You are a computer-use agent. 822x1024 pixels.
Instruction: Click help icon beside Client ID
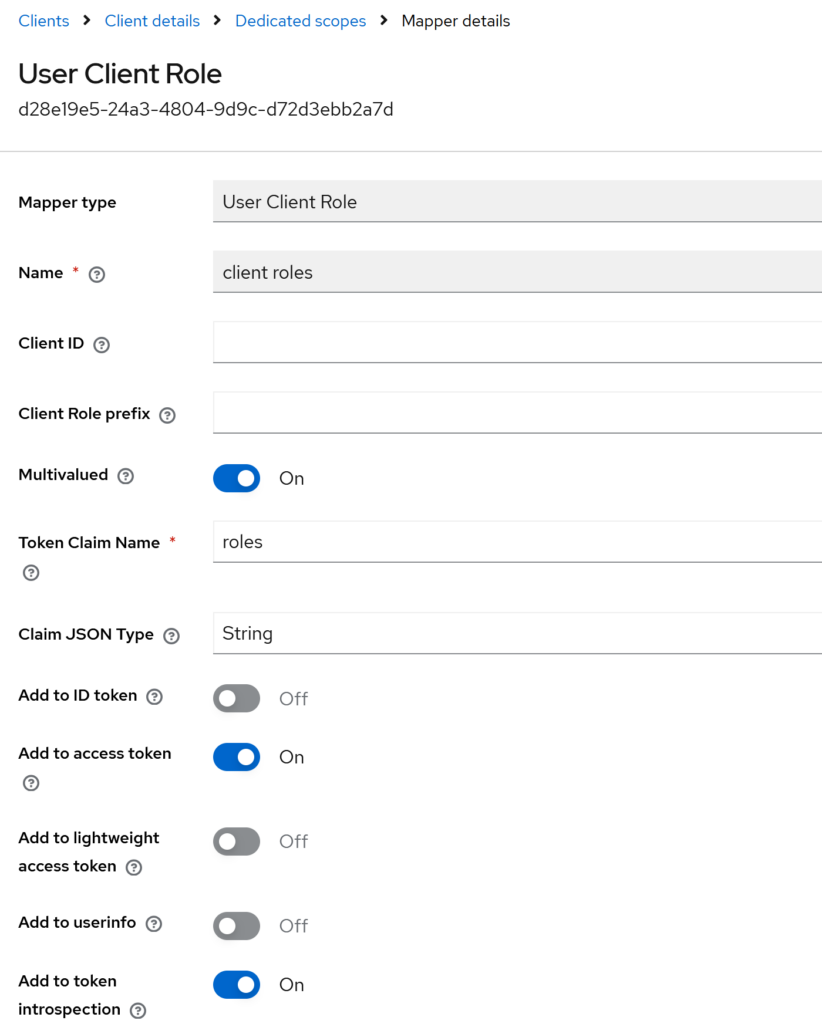(101, 344)
